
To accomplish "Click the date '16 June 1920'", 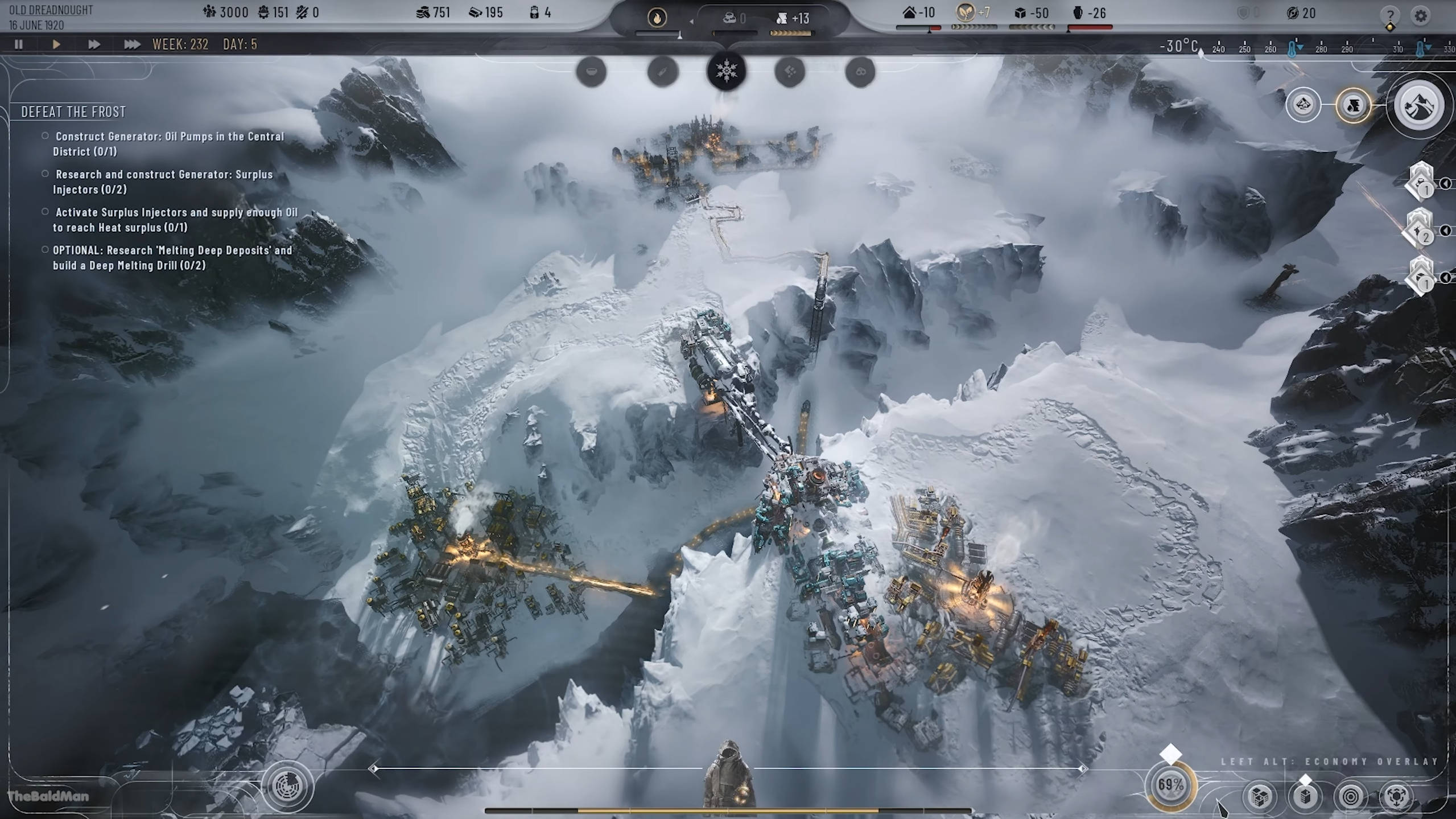I will 36,26.
